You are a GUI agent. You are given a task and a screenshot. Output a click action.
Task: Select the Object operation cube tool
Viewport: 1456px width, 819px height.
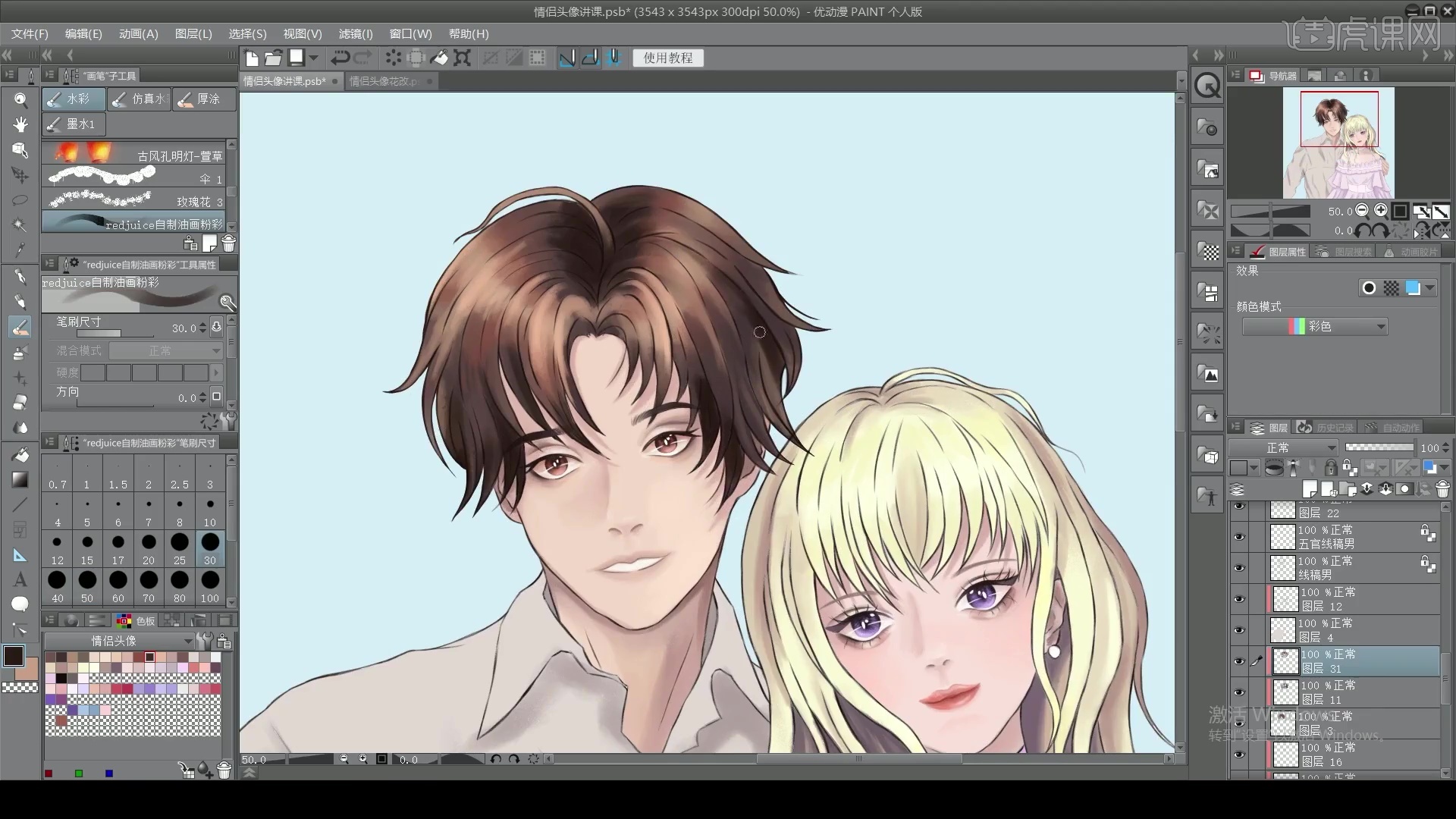tap(20, 150)
